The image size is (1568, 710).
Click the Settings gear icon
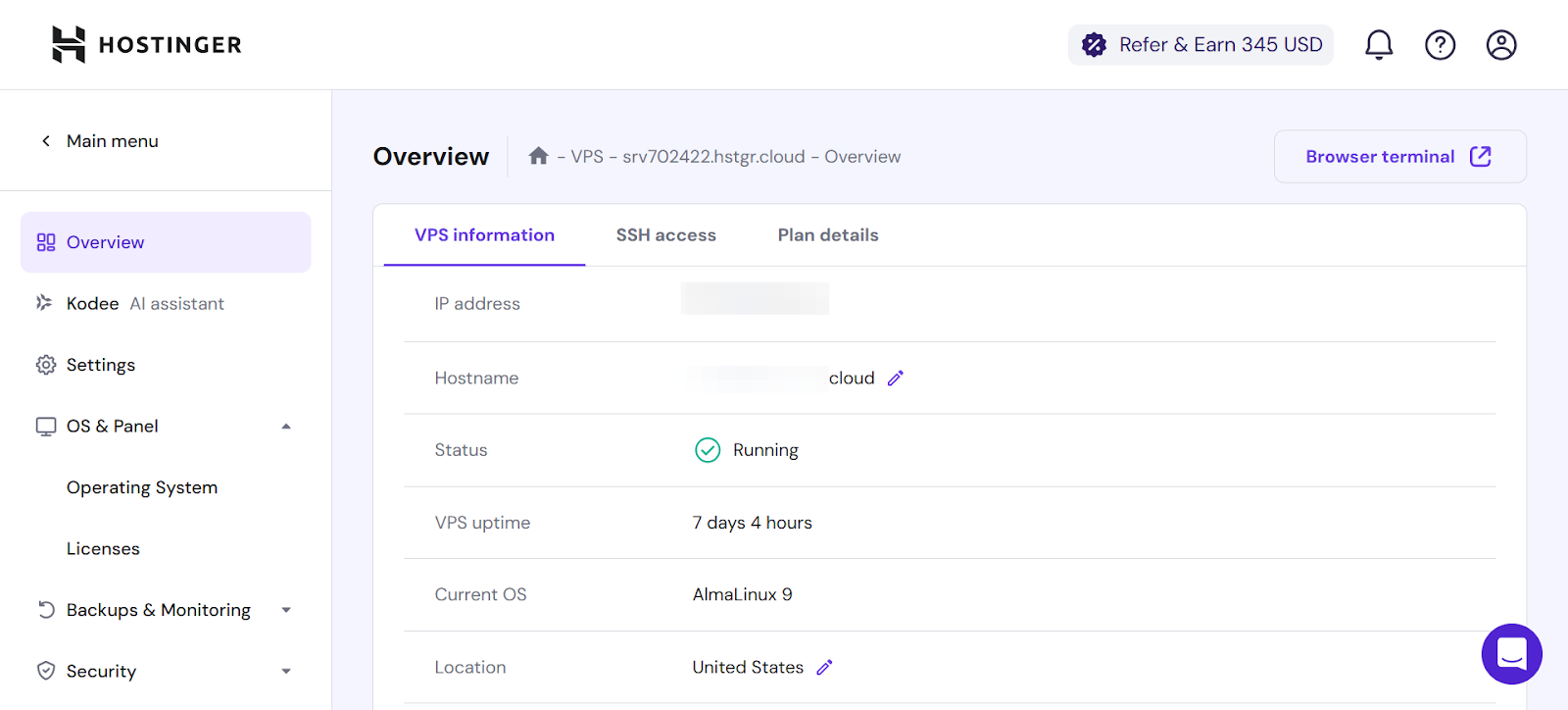point(46,365)
